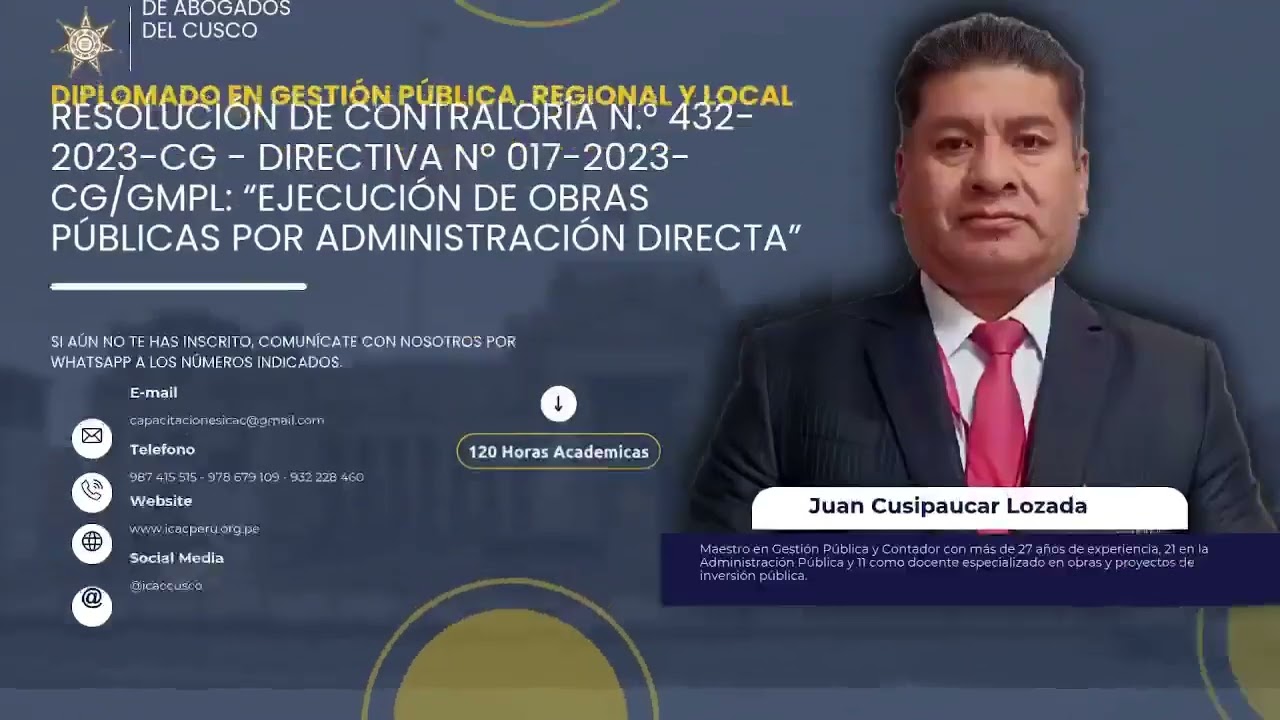The width and height of the screenshot is (1280, 720).
Task: Click the envelope email icon
Action: (x=92, y=437)
